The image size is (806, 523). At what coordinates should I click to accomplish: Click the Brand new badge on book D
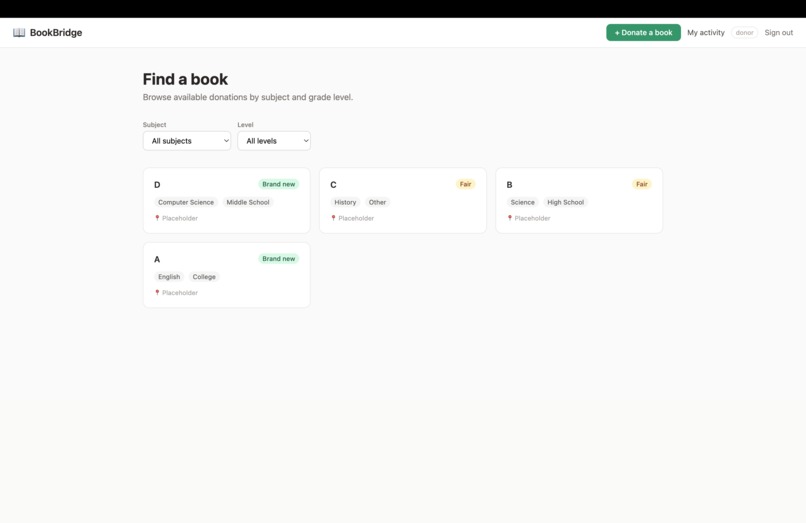tap(279, 184)
